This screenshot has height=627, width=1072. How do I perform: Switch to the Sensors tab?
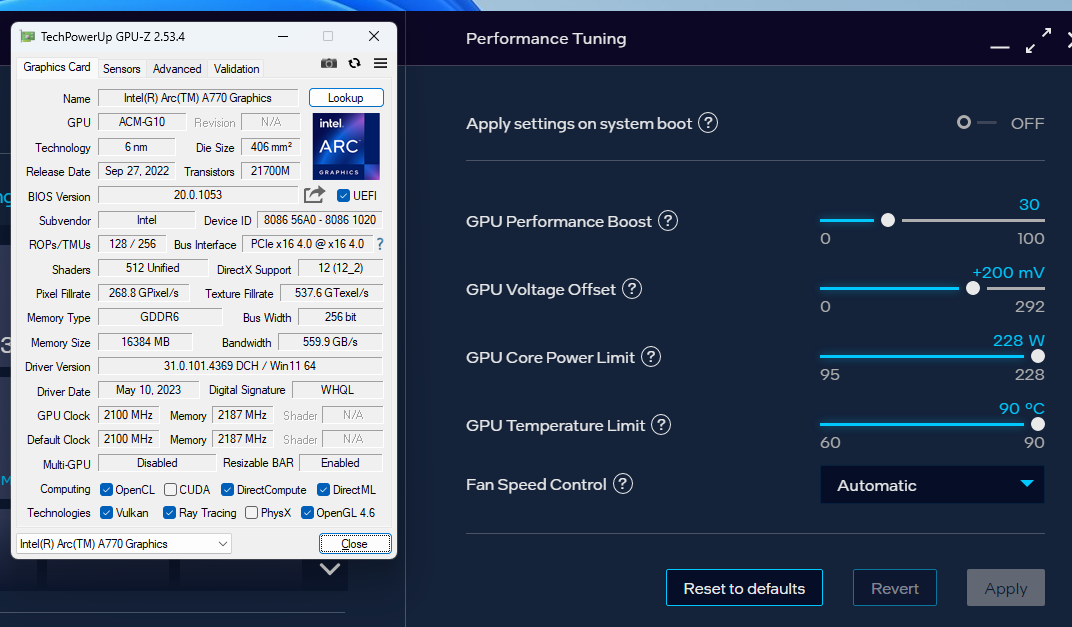122,68
